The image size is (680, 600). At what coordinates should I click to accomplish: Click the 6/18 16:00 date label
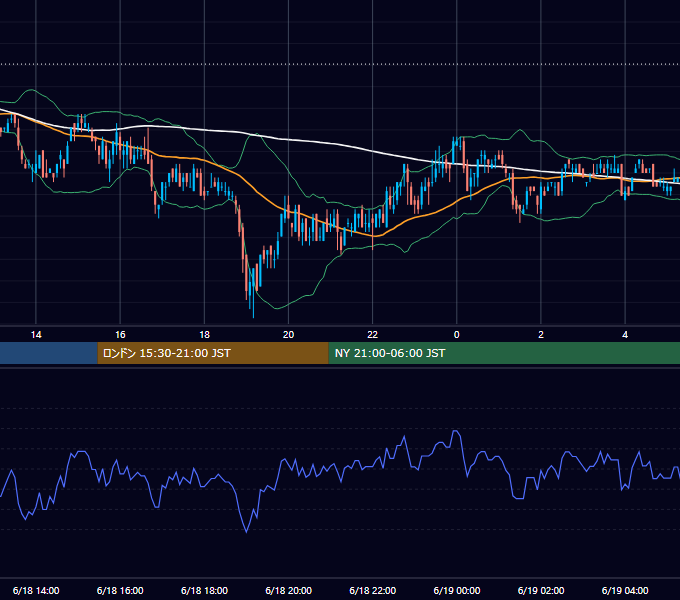coord(120,590)
